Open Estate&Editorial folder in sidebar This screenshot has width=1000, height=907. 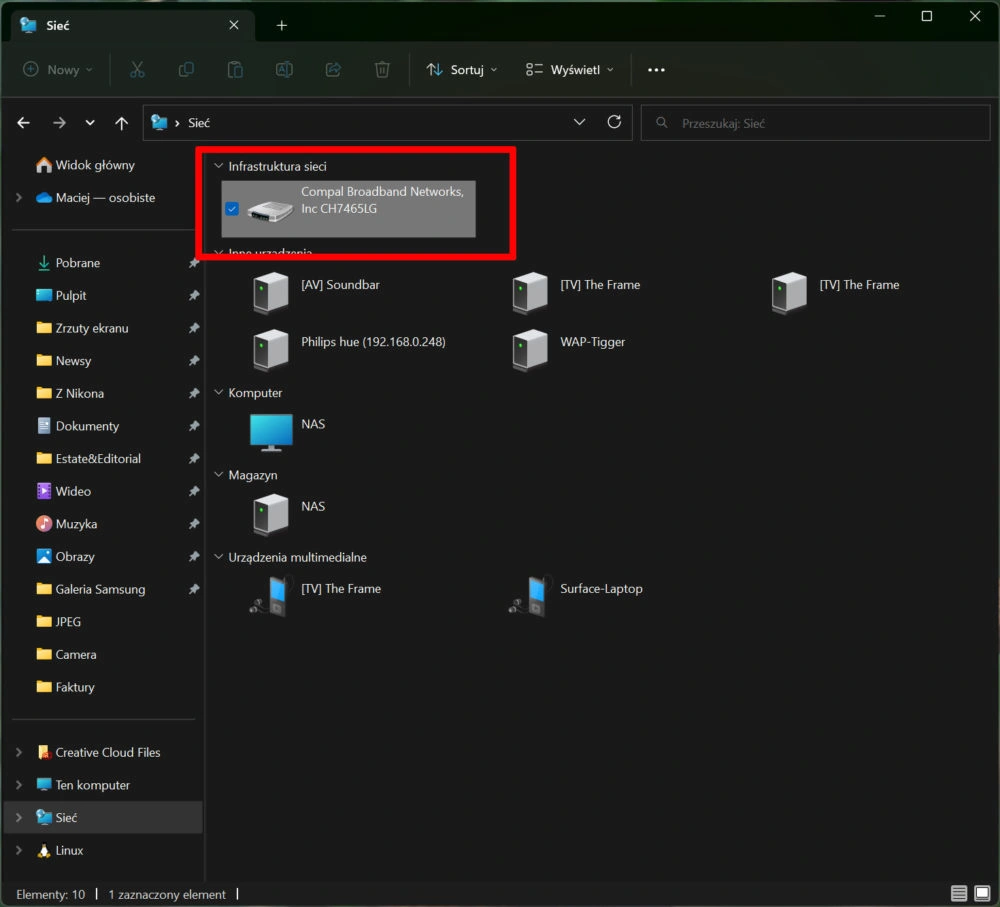click(98, 459)
